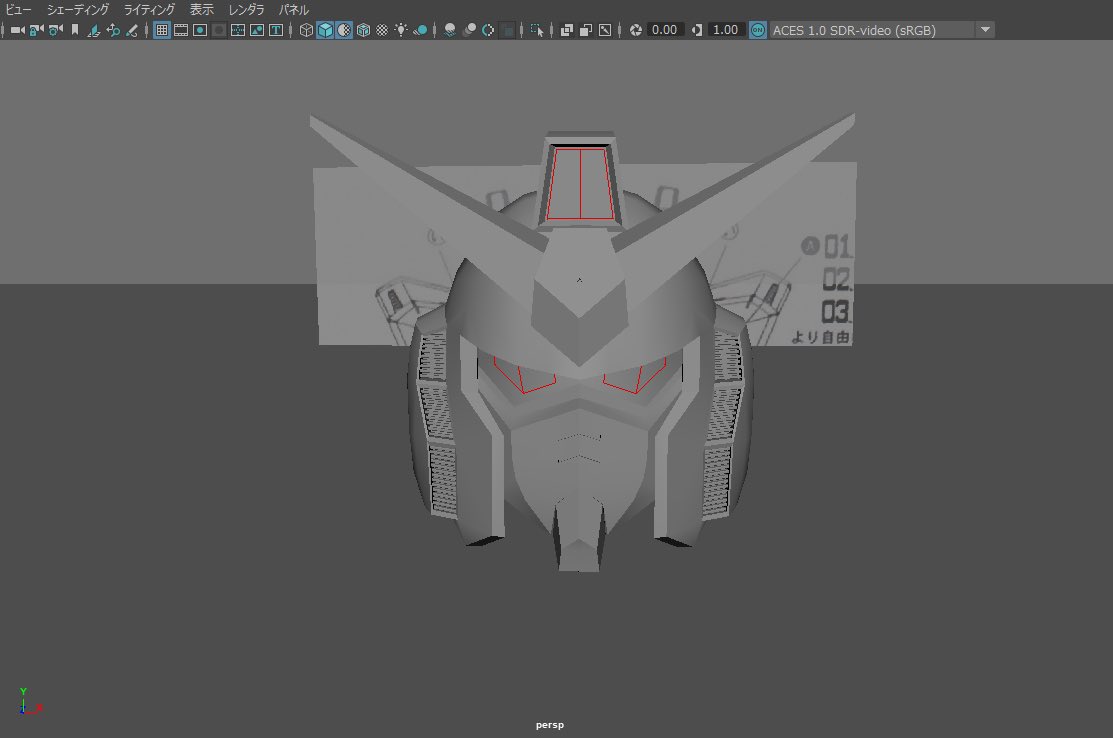Viewport: 1113px width, 738px height.
Task: Enable textured display mode icon
Action: pos(343,29)
